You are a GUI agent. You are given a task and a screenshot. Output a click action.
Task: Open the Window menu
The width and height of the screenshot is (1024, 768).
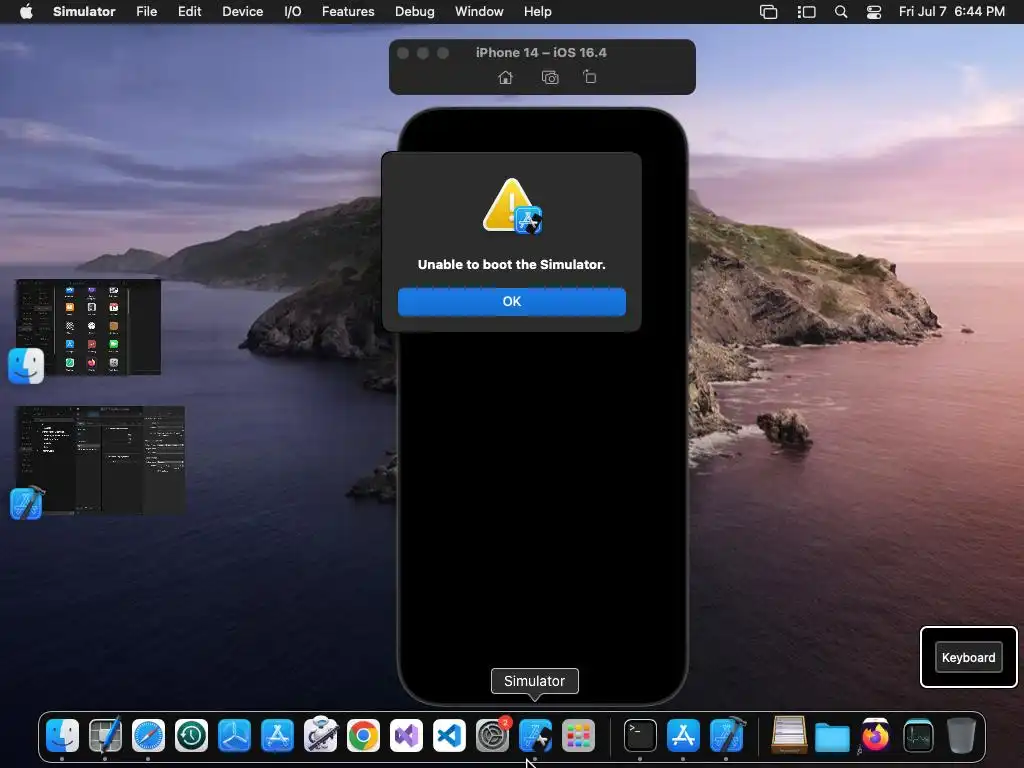pyautogui.click(x=479, y=12)
